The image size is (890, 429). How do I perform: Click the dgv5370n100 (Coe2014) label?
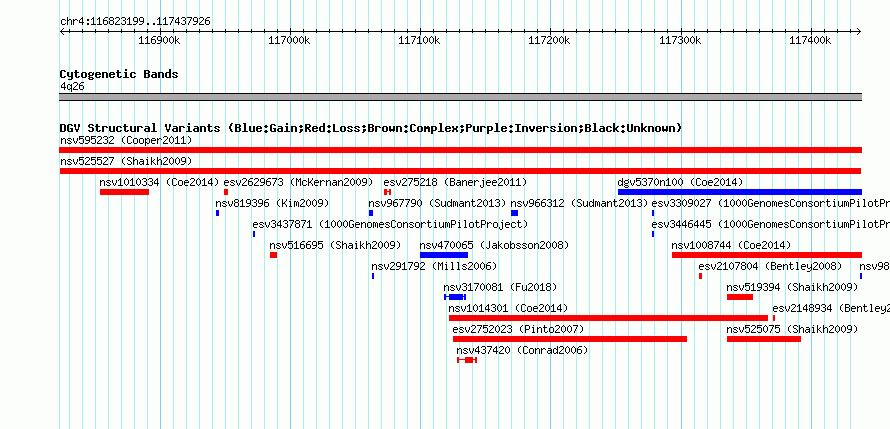coord(680,182)
